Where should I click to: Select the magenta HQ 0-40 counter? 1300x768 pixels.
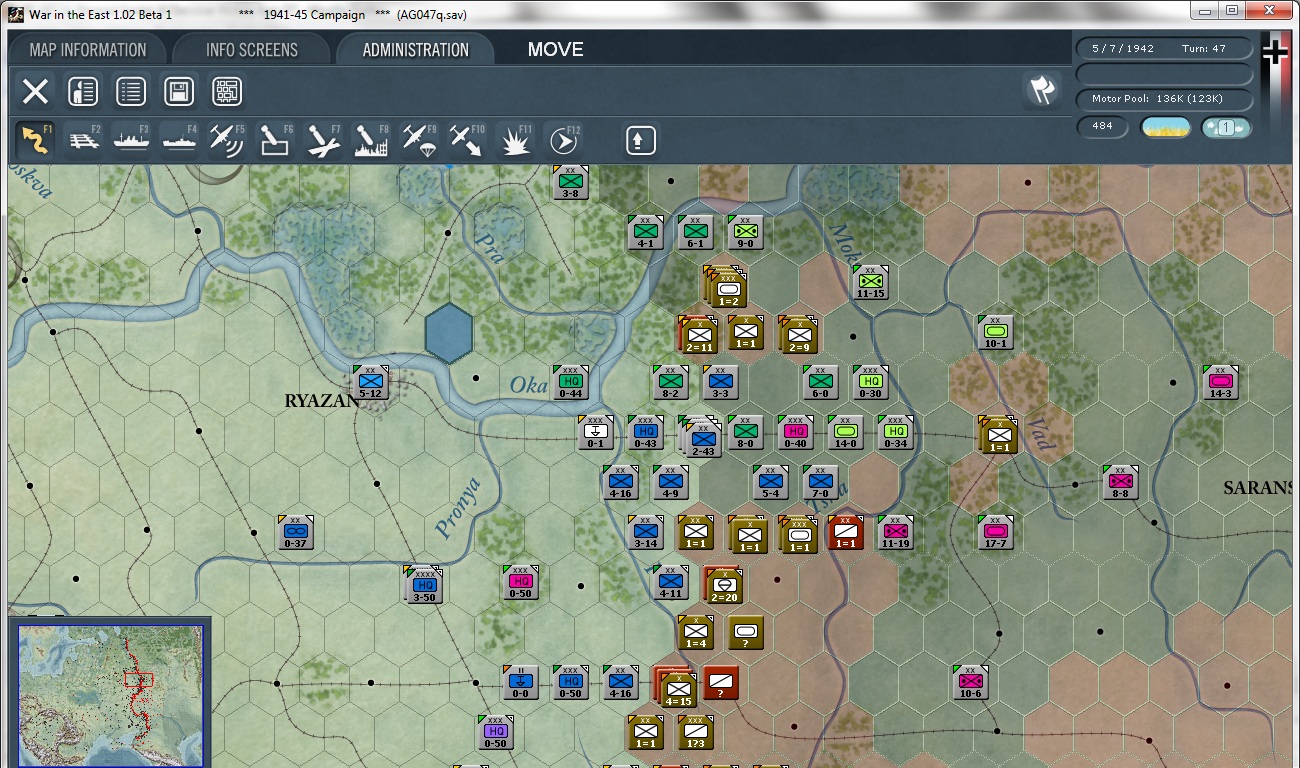pyautogui.click(x=796, y=432)
